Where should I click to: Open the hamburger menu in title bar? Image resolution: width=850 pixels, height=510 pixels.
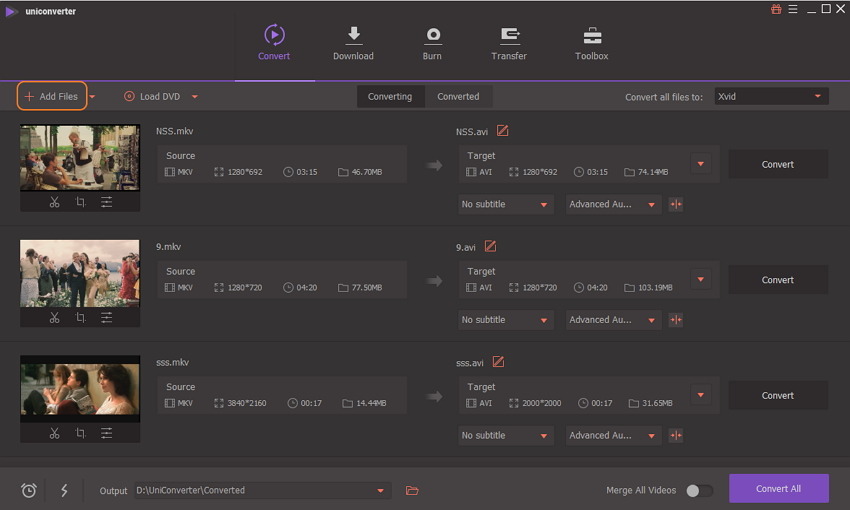[793, 9]
